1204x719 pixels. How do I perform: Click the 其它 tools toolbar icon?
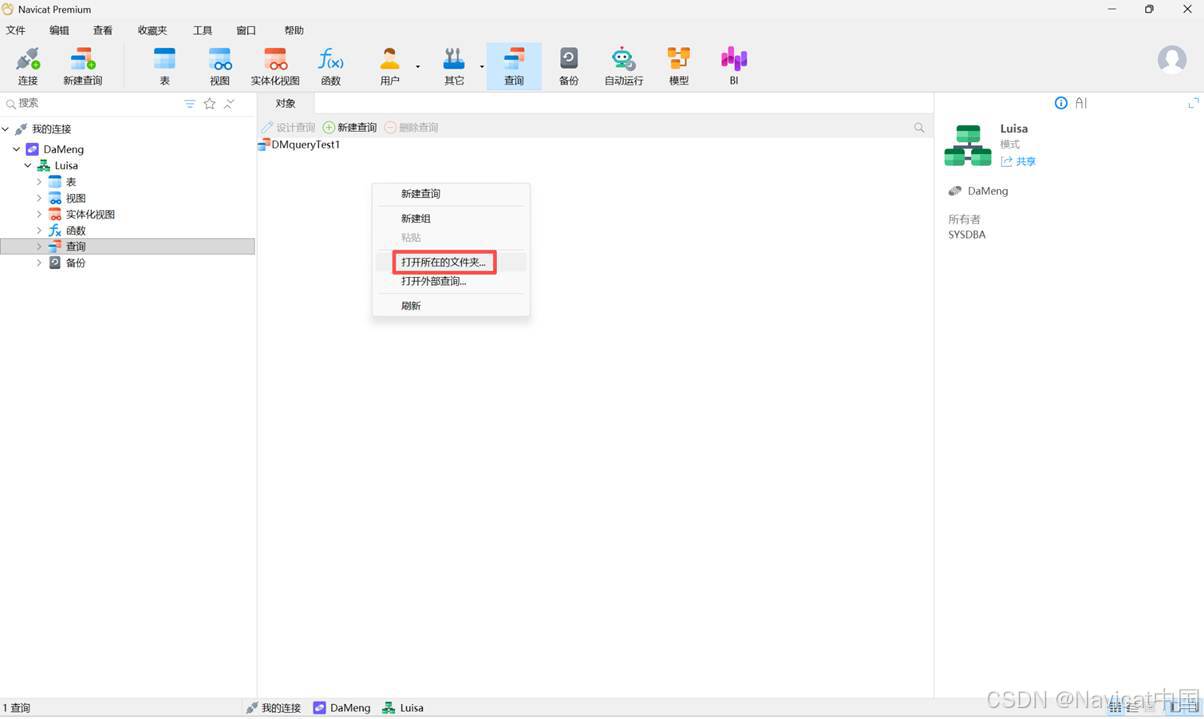[x=454, y=66]
